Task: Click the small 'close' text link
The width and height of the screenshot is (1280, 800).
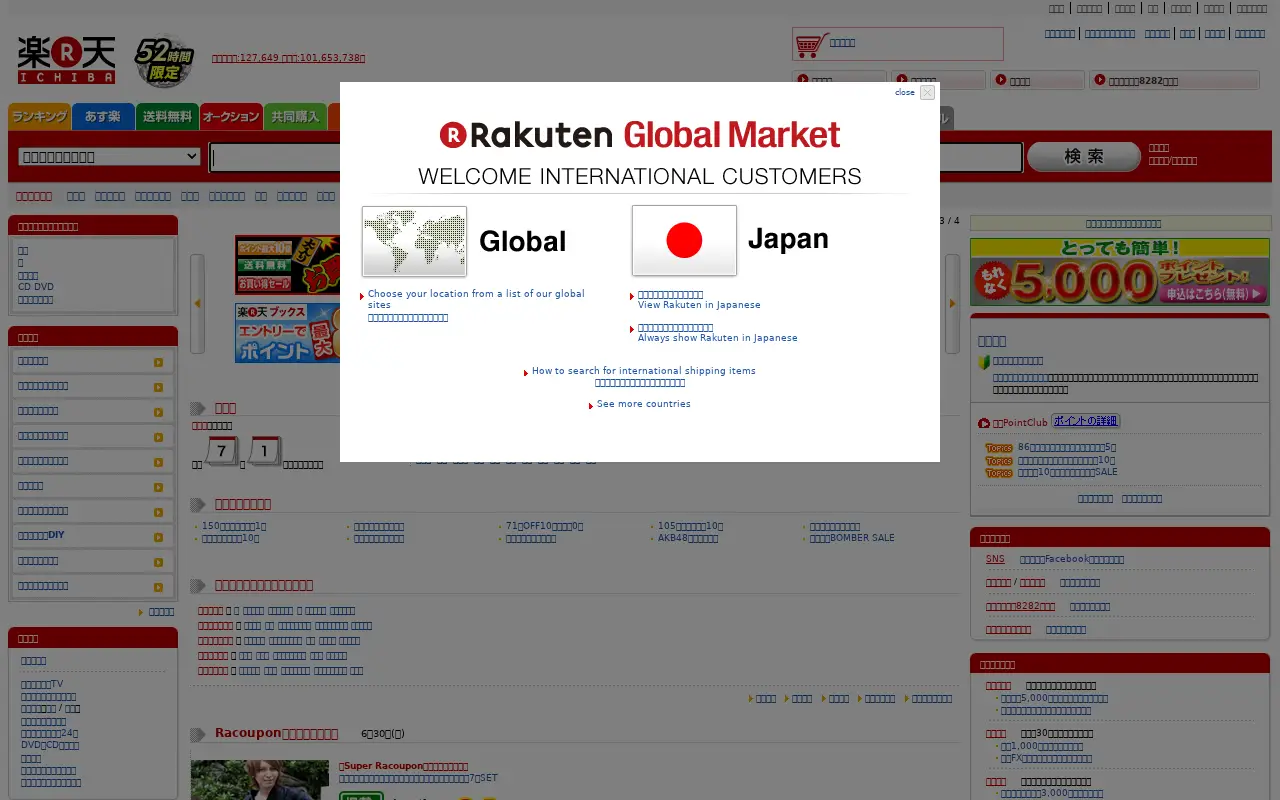Action: [x=905, y=92]
